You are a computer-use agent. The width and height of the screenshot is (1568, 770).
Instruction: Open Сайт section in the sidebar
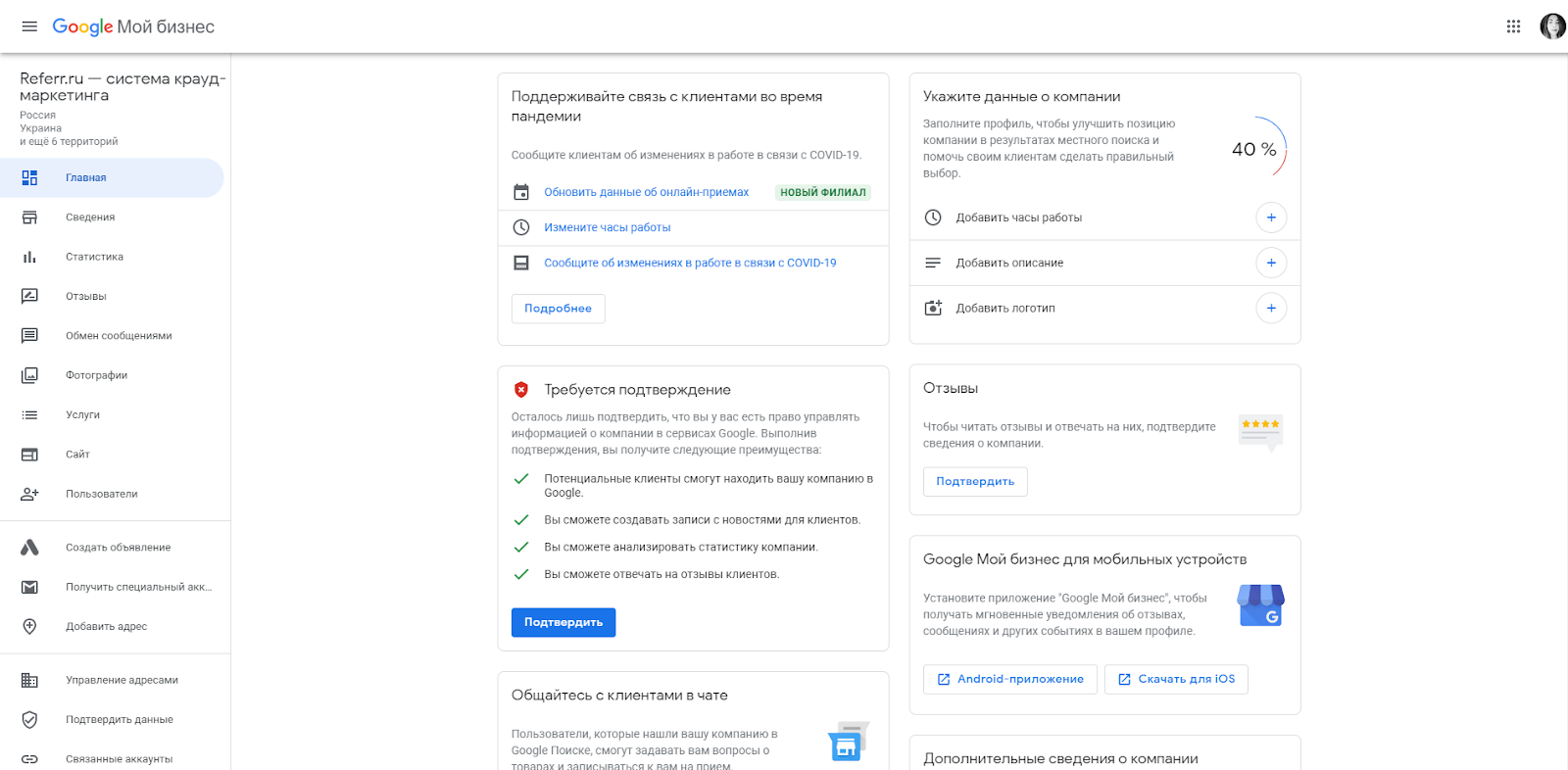(112, 455)
